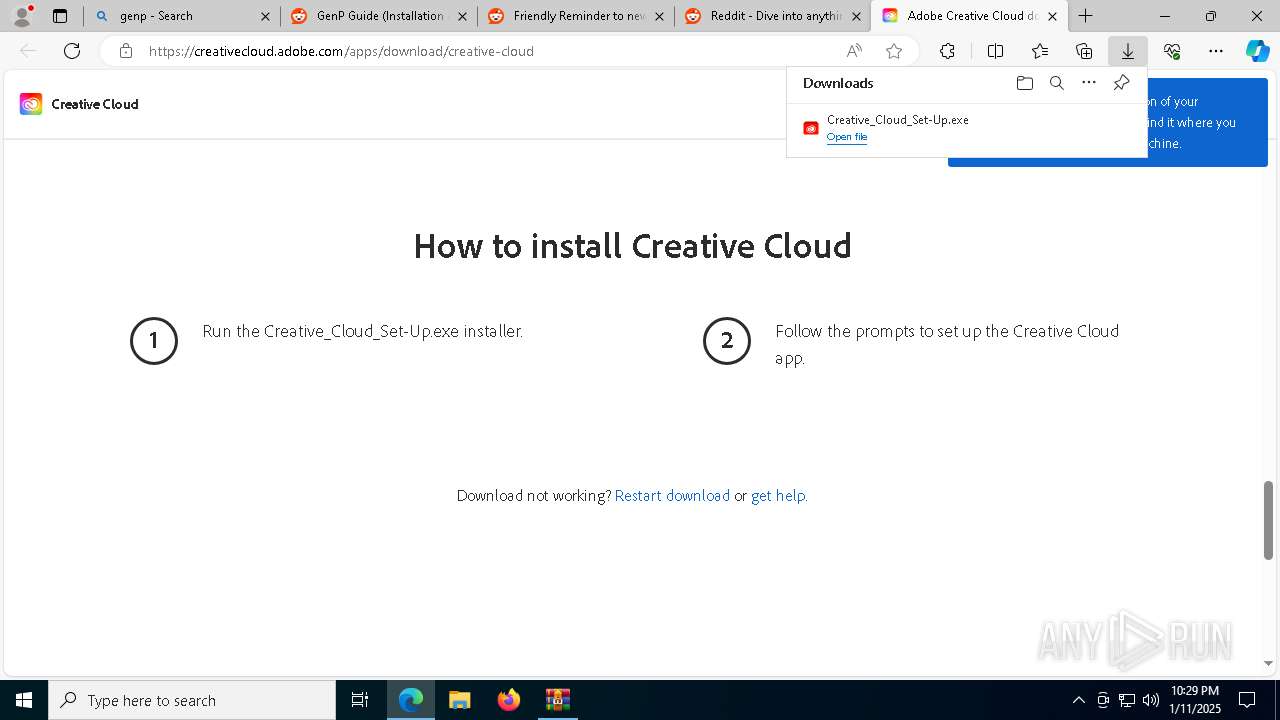This screenshot has width=1280, height=720.
Task: Pin the Downloads panel
Action: coord(1121,83)
